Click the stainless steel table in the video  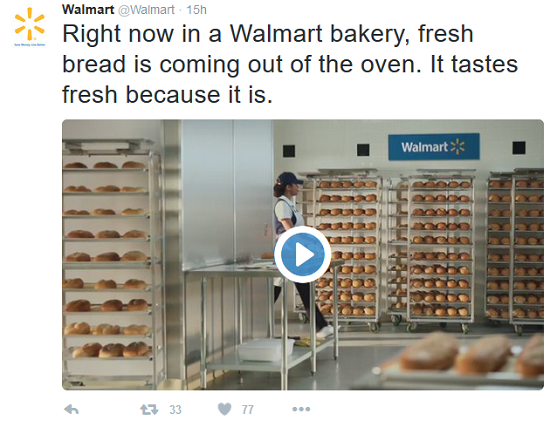coord(260,316)
